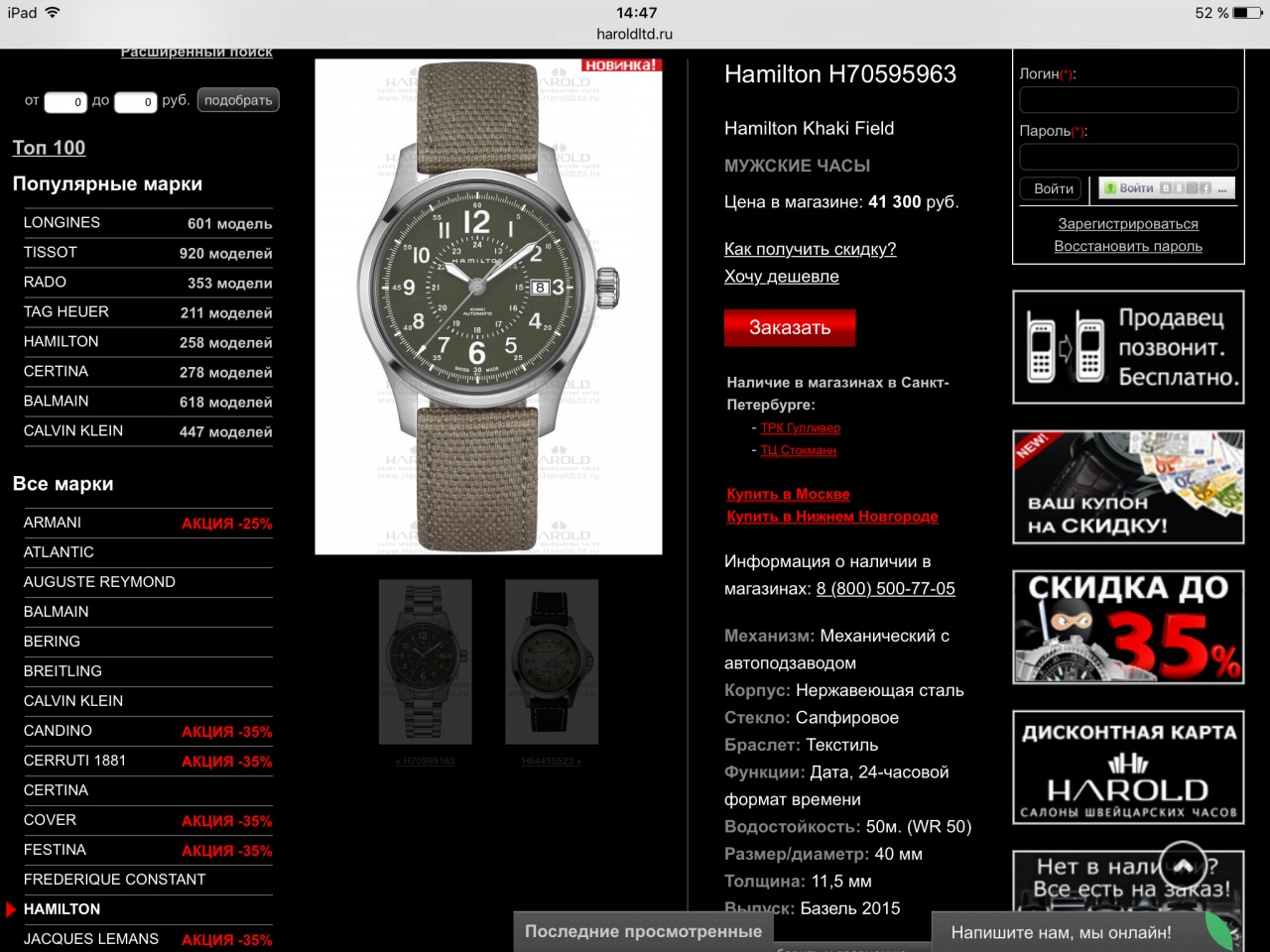This screenshot has height=952, width=1270.
Task: Click the red arrow beside HAMILTON in all brands
Action: pos(11,909)
